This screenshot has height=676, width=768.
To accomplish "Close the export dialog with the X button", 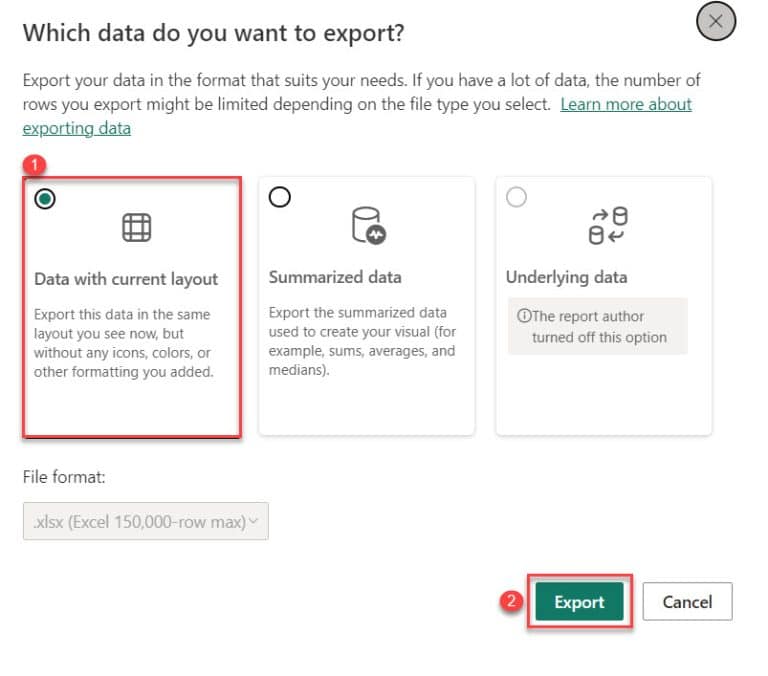I will pyautogui.click(x=715, y=22).
